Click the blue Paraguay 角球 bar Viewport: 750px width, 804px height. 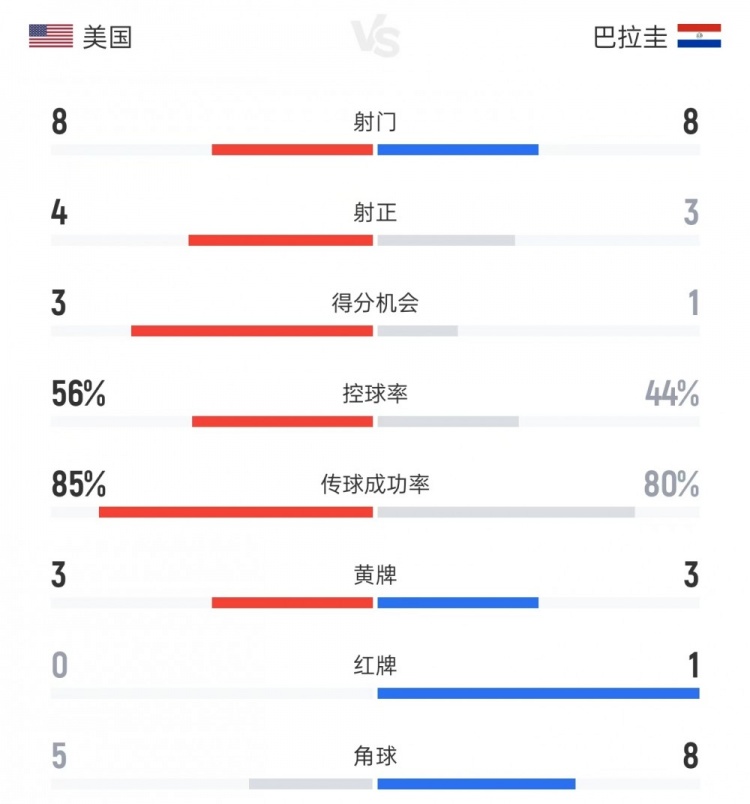coord(476,784)
